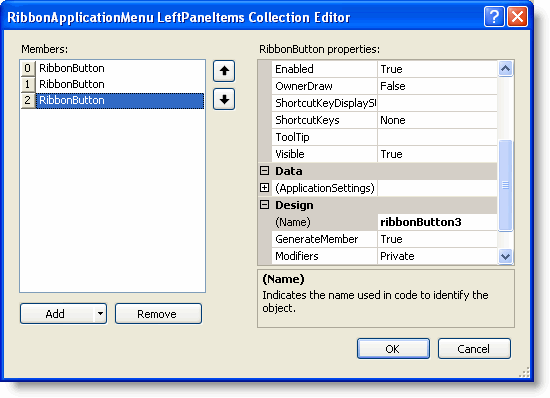Close the Collection Editor dialog

[x=517, y=16]
